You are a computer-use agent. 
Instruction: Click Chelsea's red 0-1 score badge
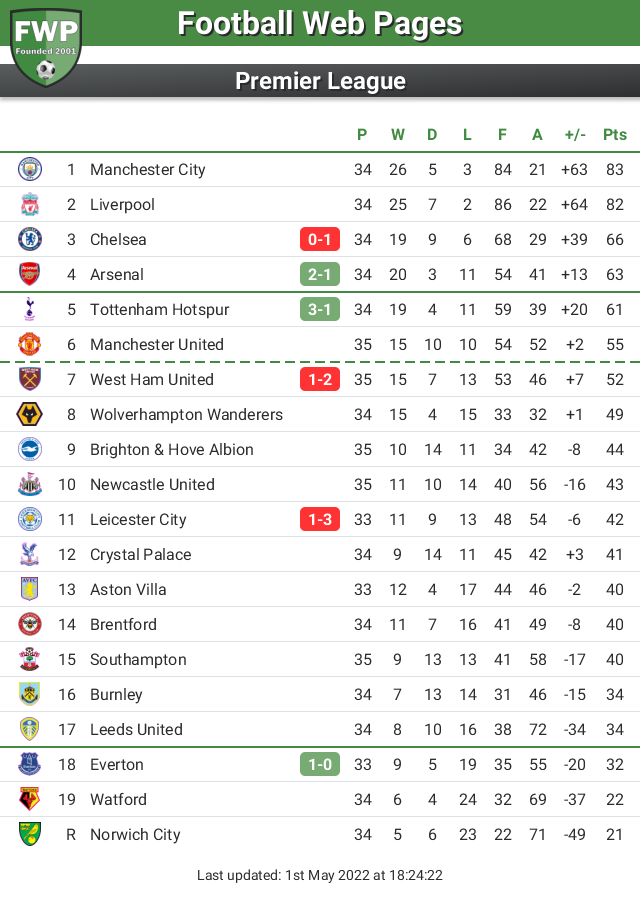click(320, 240)
